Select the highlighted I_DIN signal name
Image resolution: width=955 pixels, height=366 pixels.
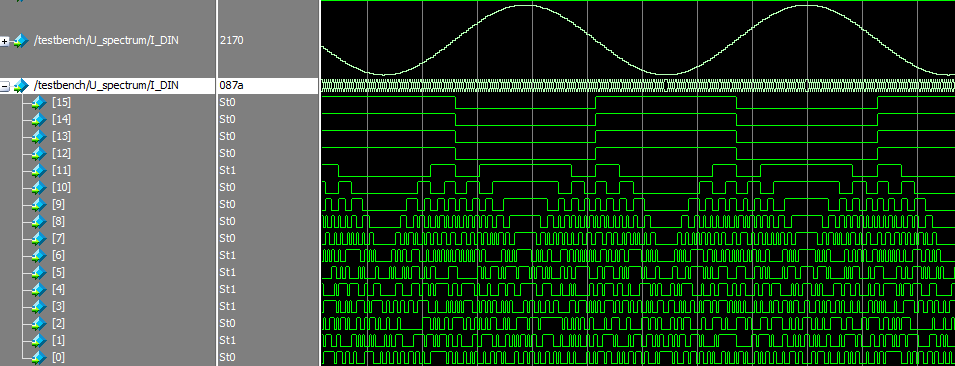click(x=107, y=85)
